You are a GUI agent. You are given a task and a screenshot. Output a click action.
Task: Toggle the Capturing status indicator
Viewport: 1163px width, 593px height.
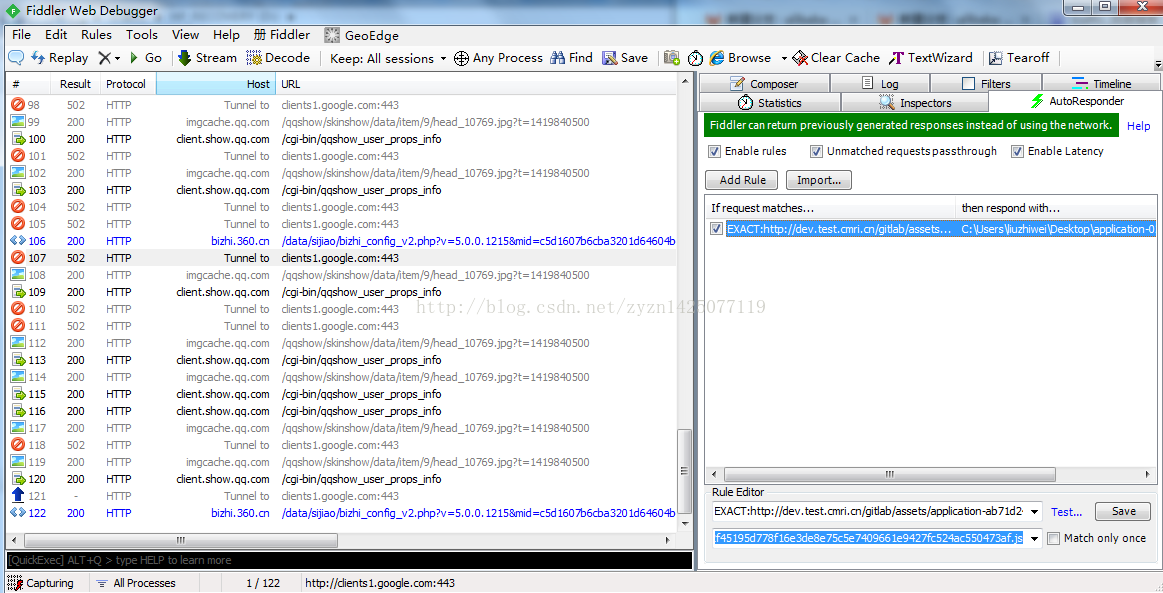point(41,583)
